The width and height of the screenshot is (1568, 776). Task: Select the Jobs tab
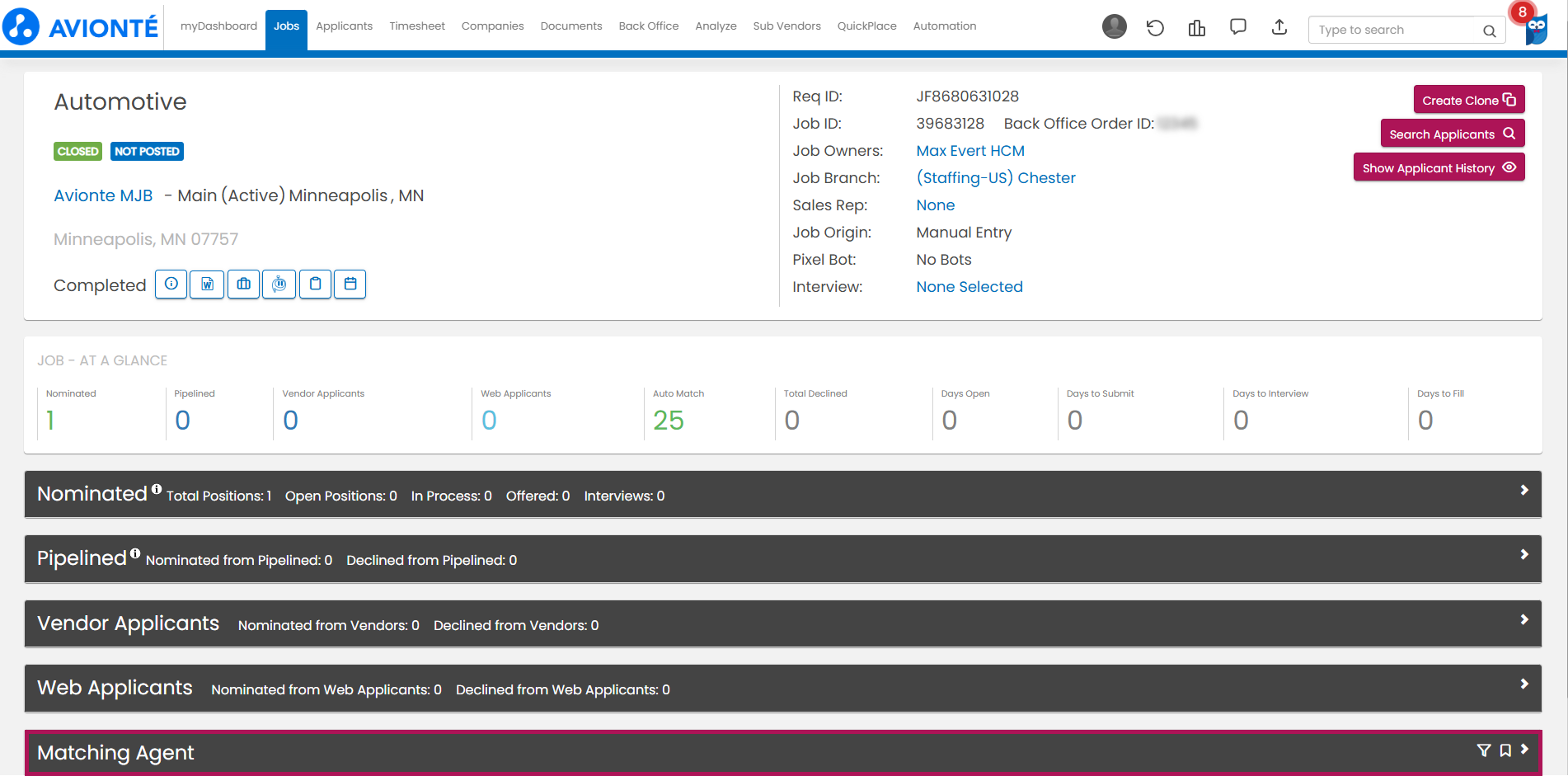[286, 30]
